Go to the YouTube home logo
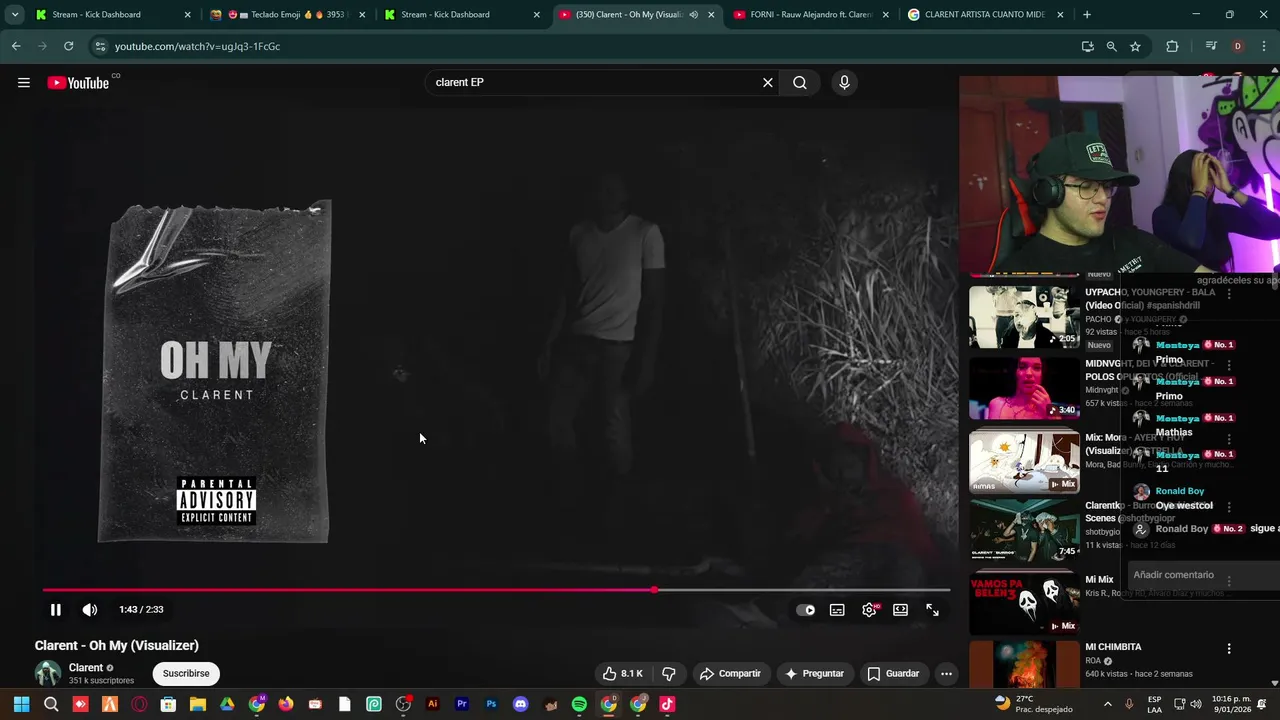This screenshot has height=720, width=1280. coord(79,83)
